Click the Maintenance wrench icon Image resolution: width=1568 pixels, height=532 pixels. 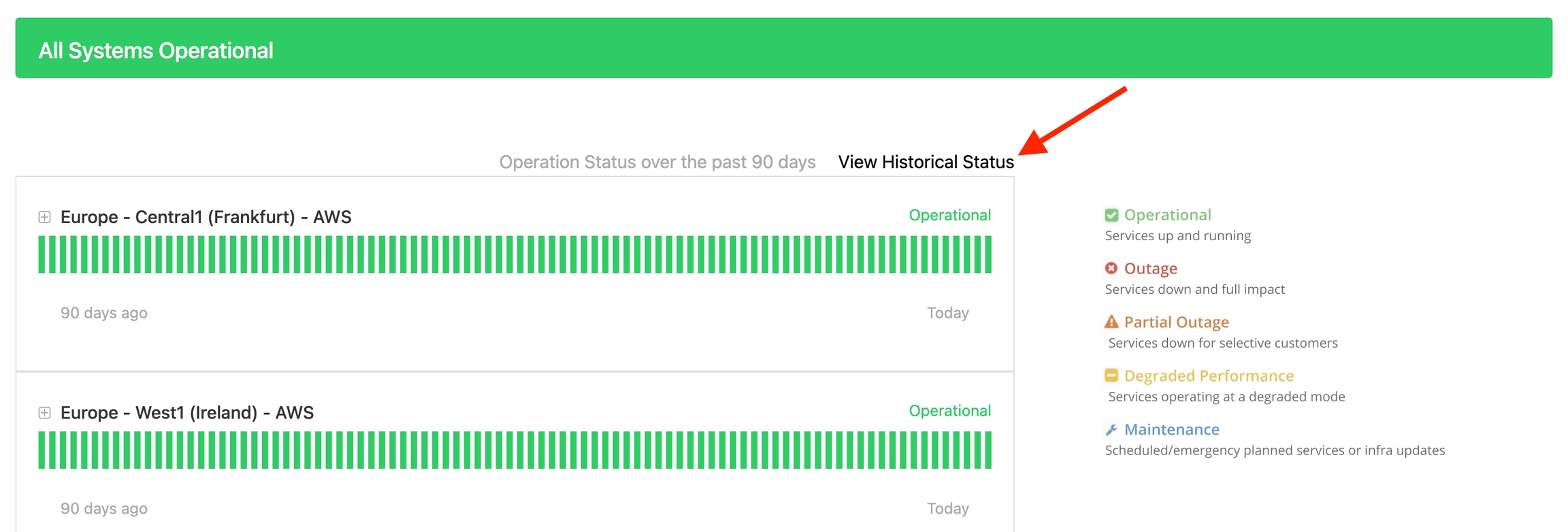(x=1111, y=429)
